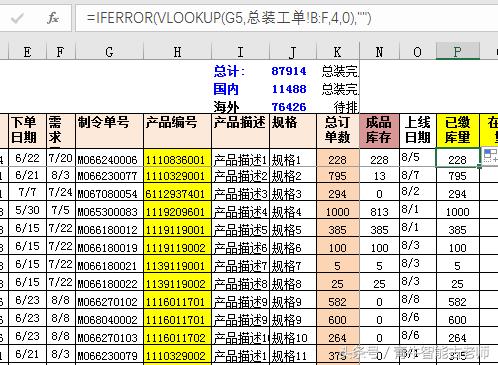Screen dimensions: 498x365
Task: Click the formula confirm checkmark icon
Action: tap(16, 18)
